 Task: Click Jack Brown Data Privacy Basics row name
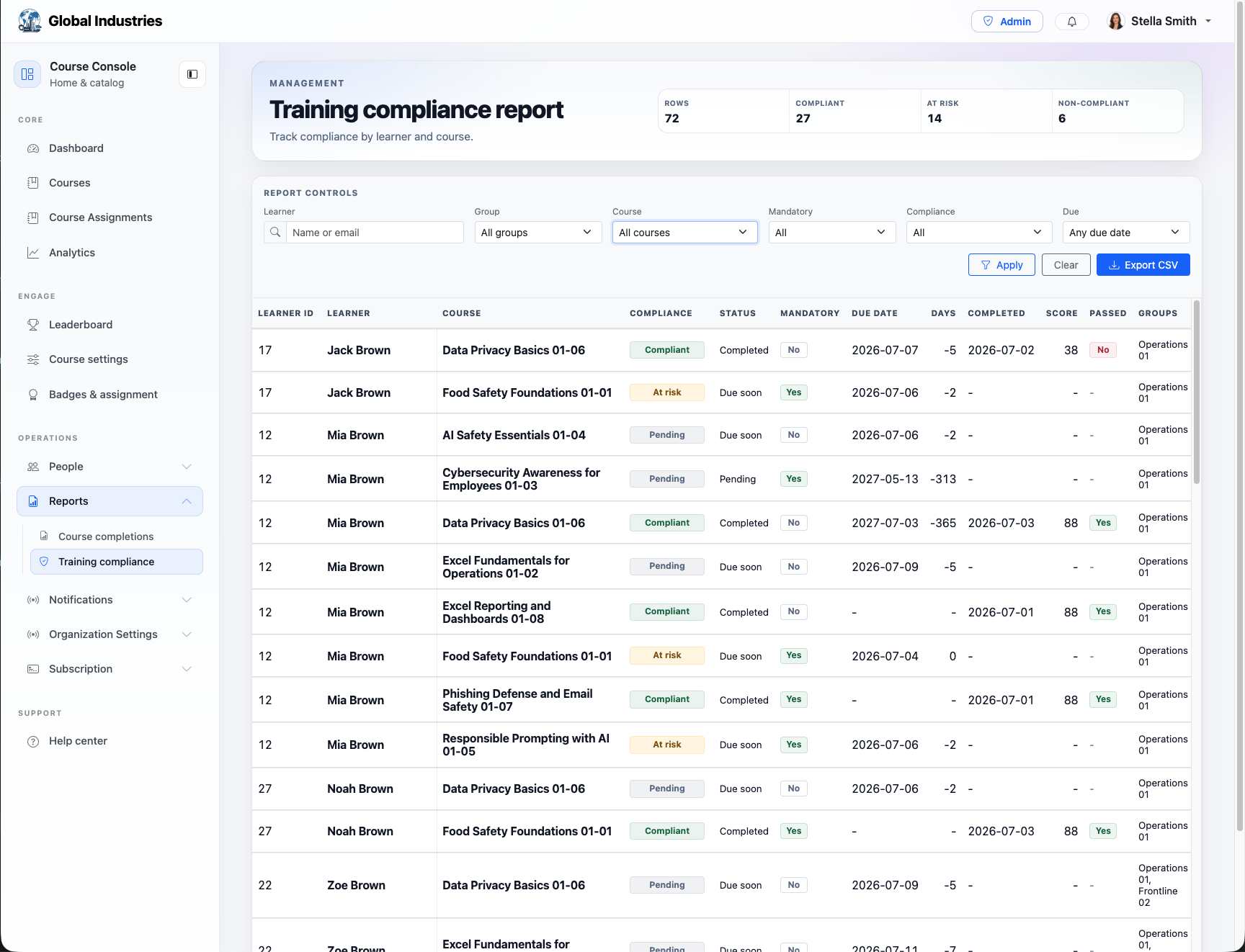(359, 350)
